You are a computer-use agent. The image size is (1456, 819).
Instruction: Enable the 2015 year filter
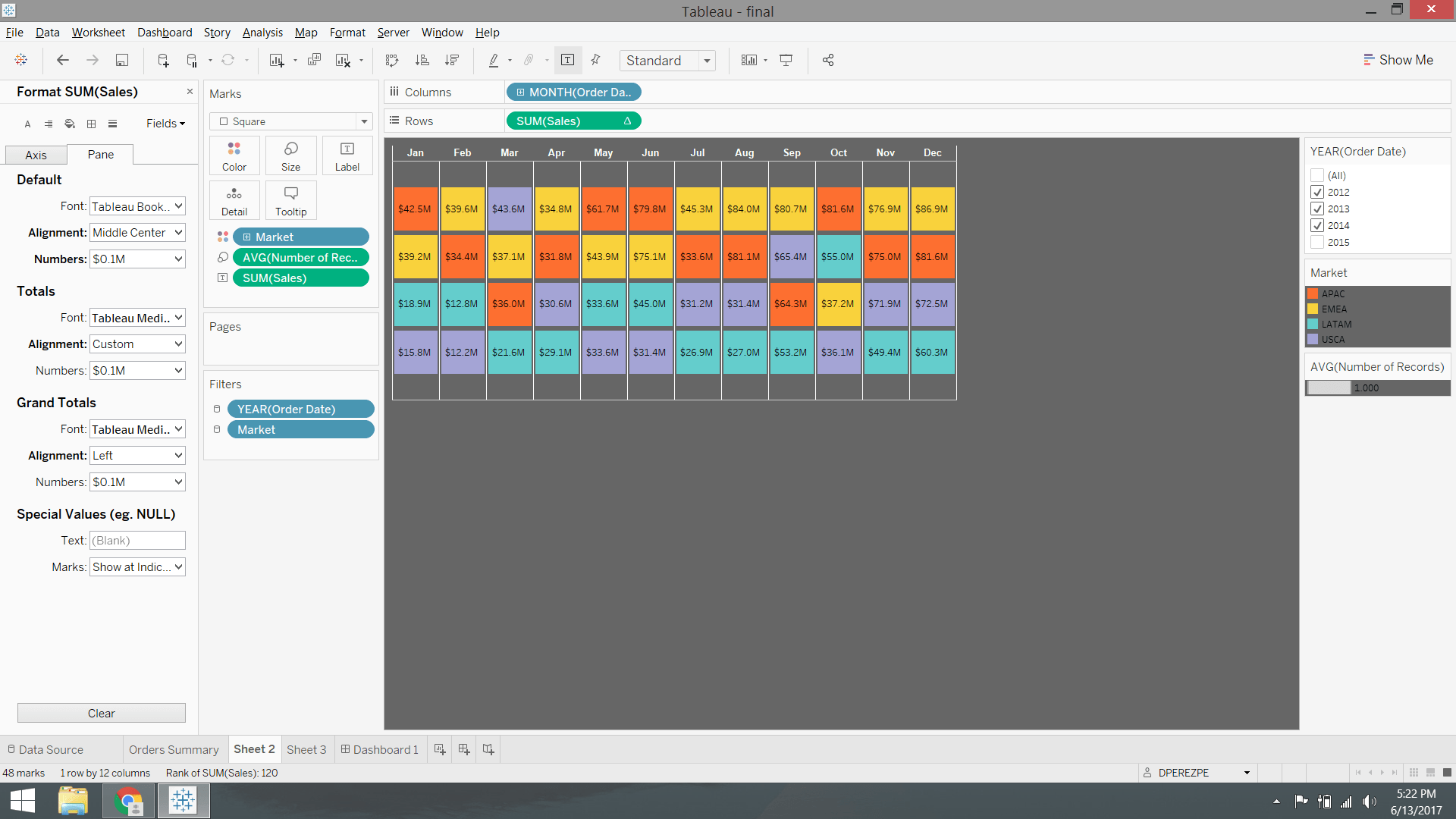[1318, 242]
